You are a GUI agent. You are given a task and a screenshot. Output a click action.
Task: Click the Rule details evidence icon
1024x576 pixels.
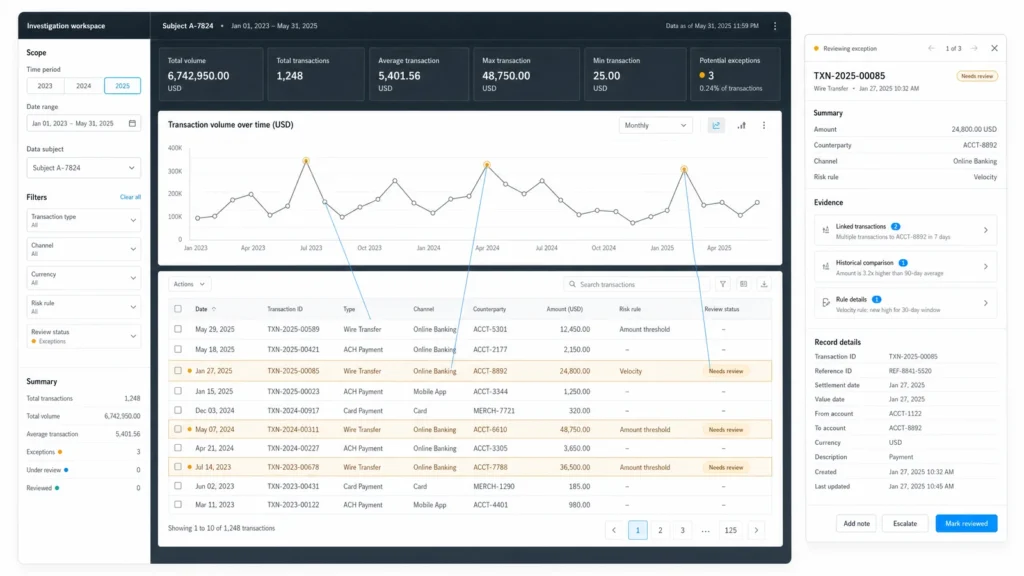(x=825, y=303)
